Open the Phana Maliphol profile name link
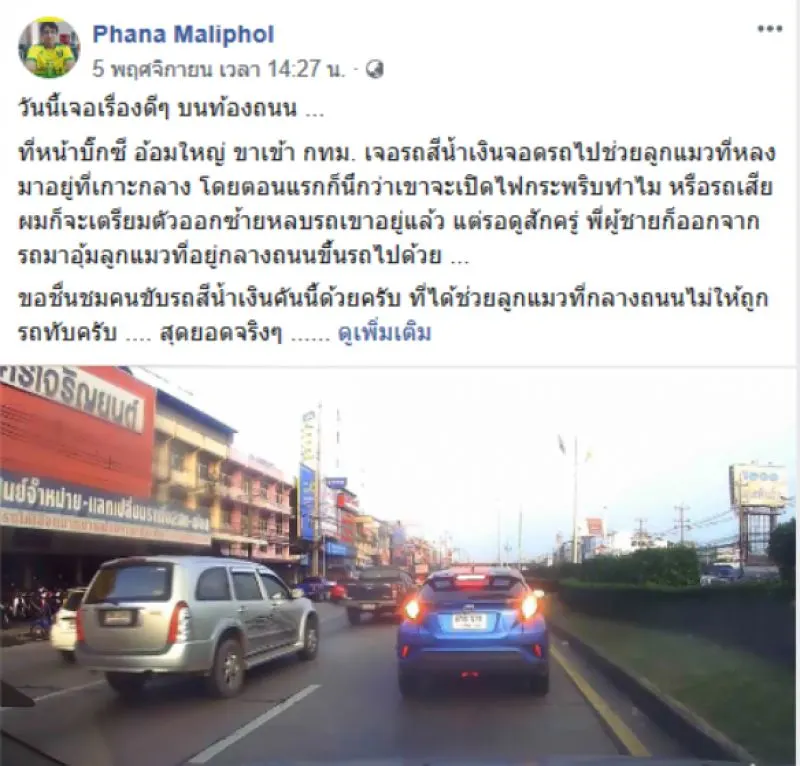800x766 pixels. coord(183,35)
